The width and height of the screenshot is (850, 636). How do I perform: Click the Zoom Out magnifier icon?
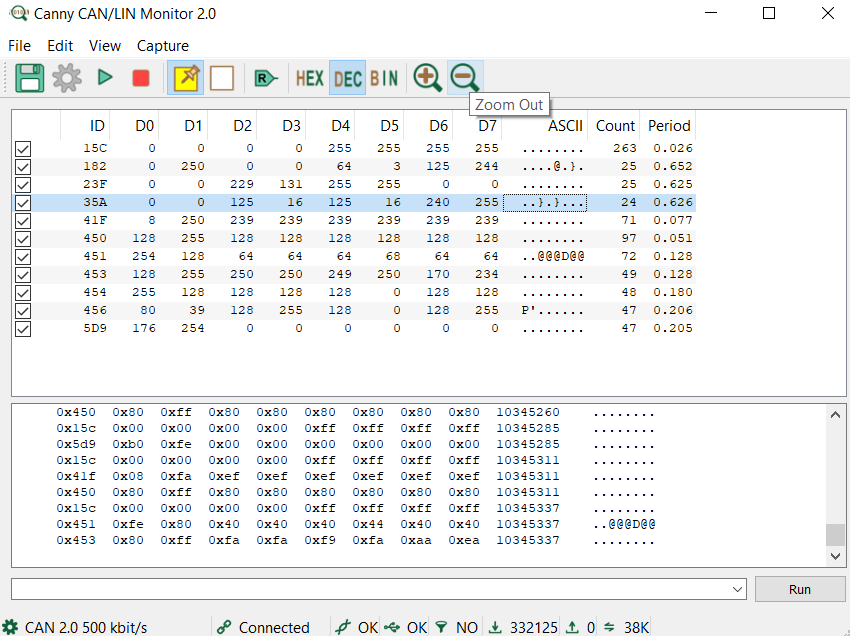[x=465, y=78]
